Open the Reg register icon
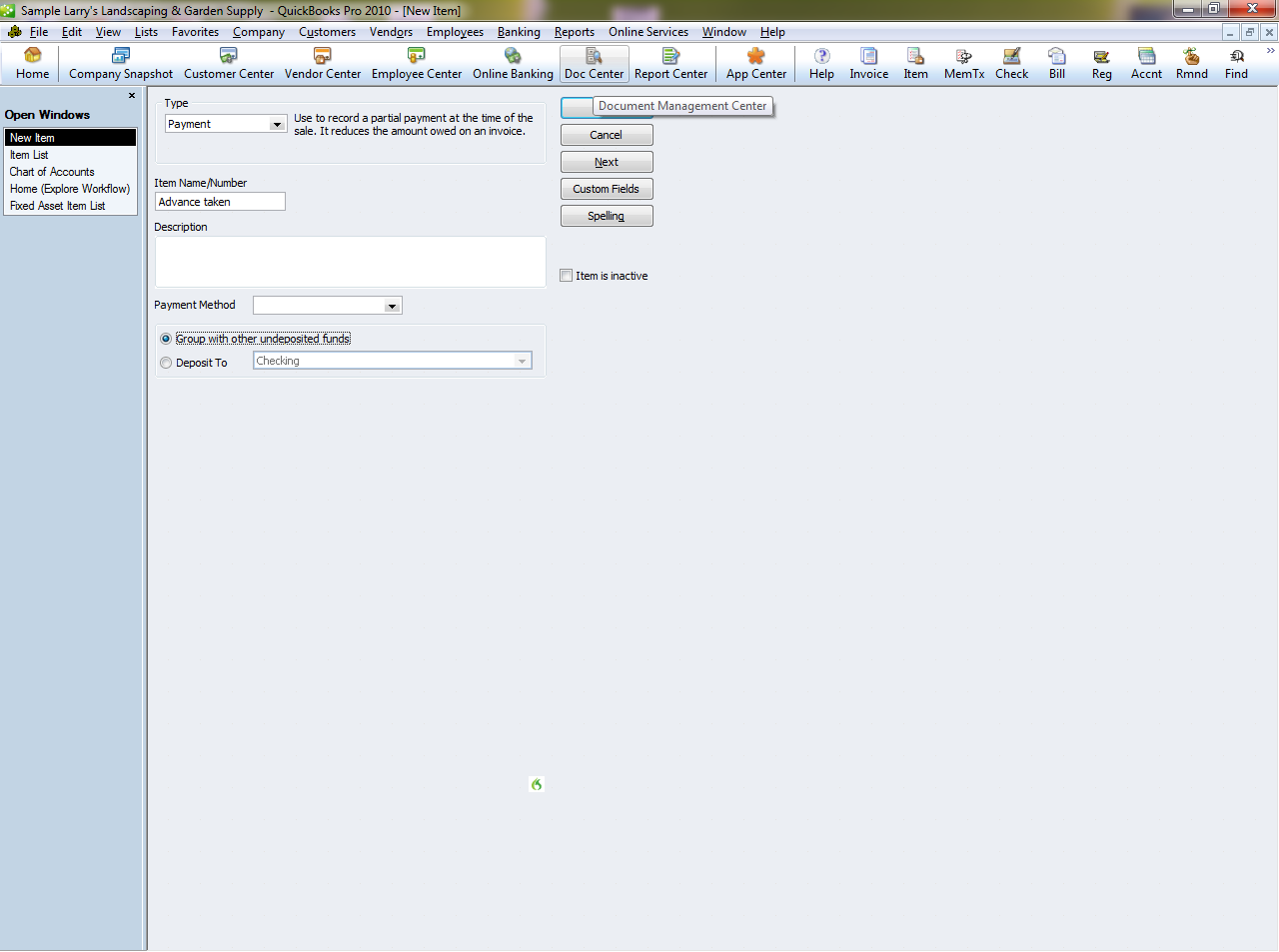The width and height of the screenshot is (1279, 952). pyautogui.click(x=1102, y=64)
